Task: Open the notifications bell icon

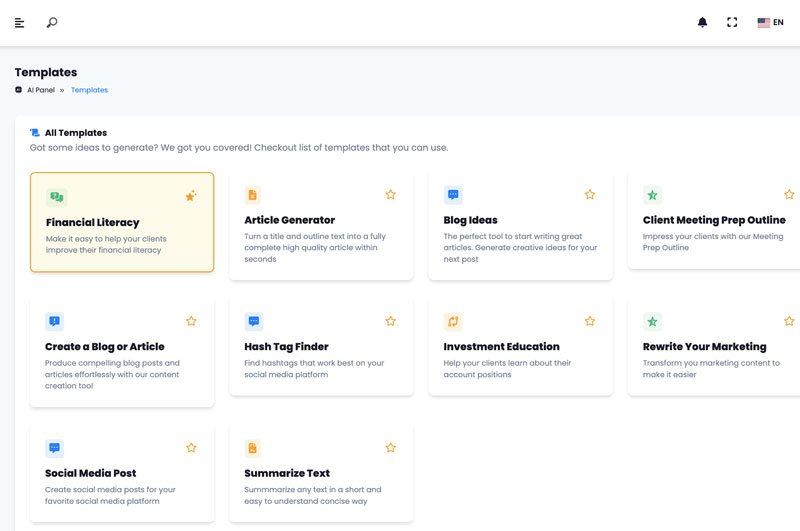Action: (x=702, y=23)
